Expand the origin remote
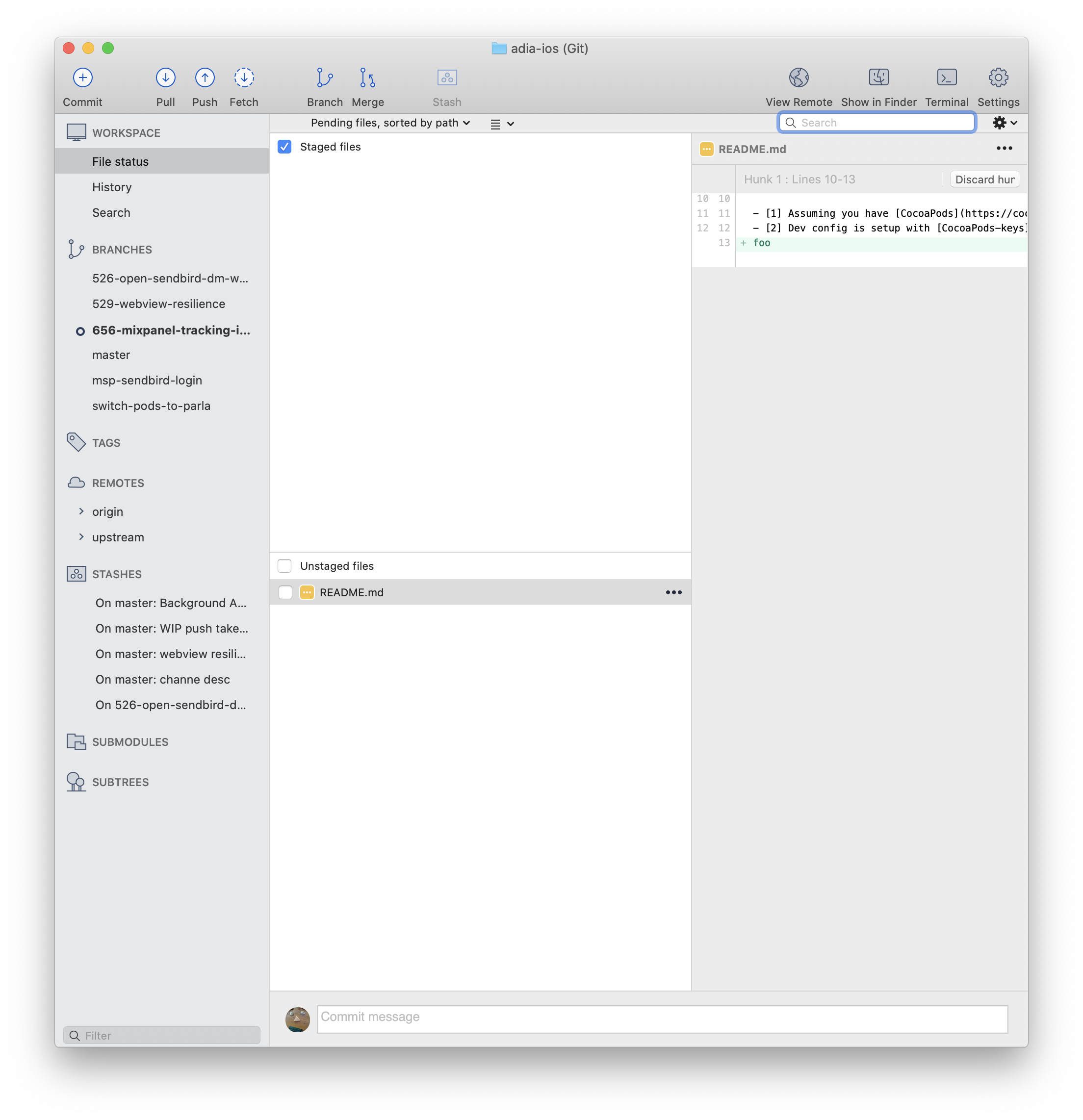The height and width of the screenshot is (1120, 1083). pyautogui.click(x=81, y=511)
